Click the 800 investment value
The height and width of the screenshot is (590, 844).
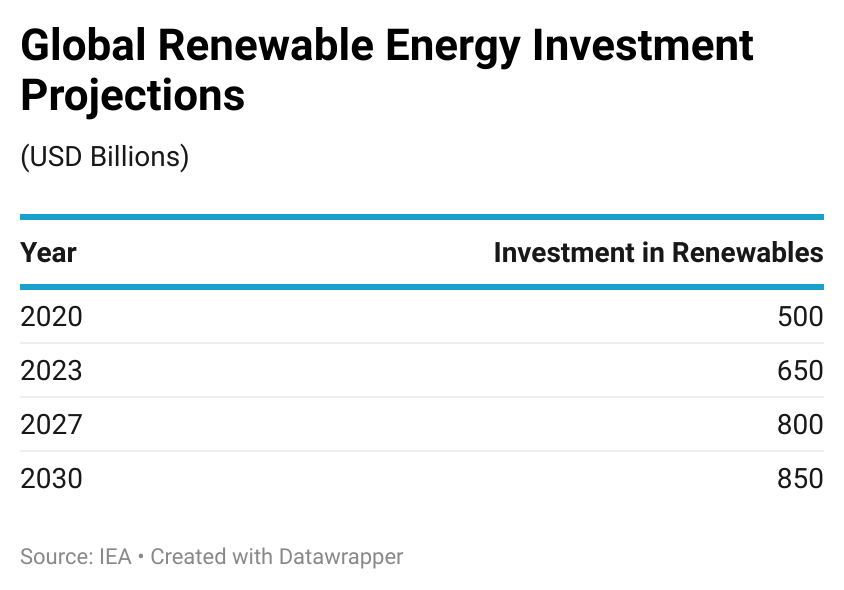pos(800,425)
